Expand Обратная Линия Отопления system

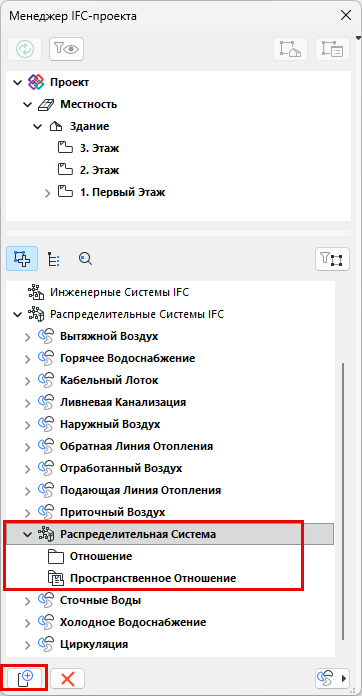(28, 447)
